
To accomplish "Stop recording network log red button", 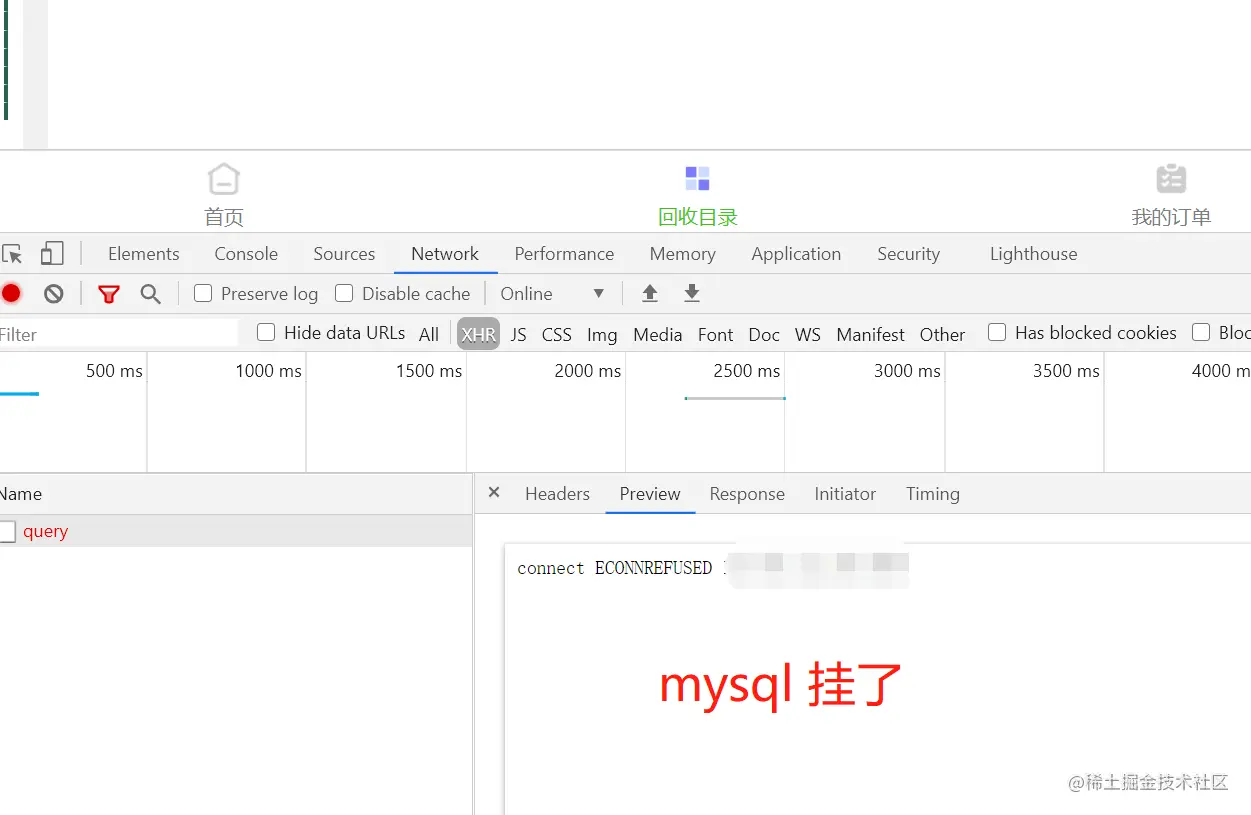I will pyautogui.click(x=11, y=293).
